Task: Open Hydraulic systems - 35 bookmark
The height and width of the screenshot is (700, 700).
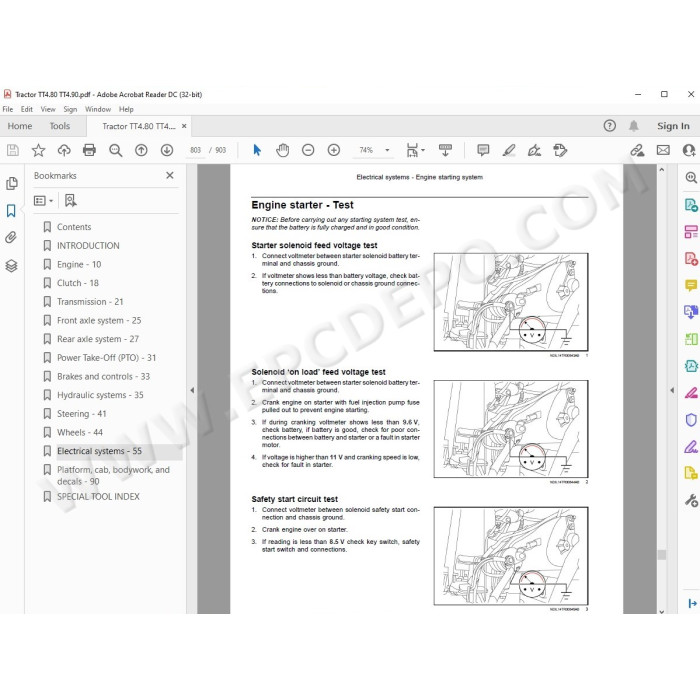Action: tap(100, 395)
